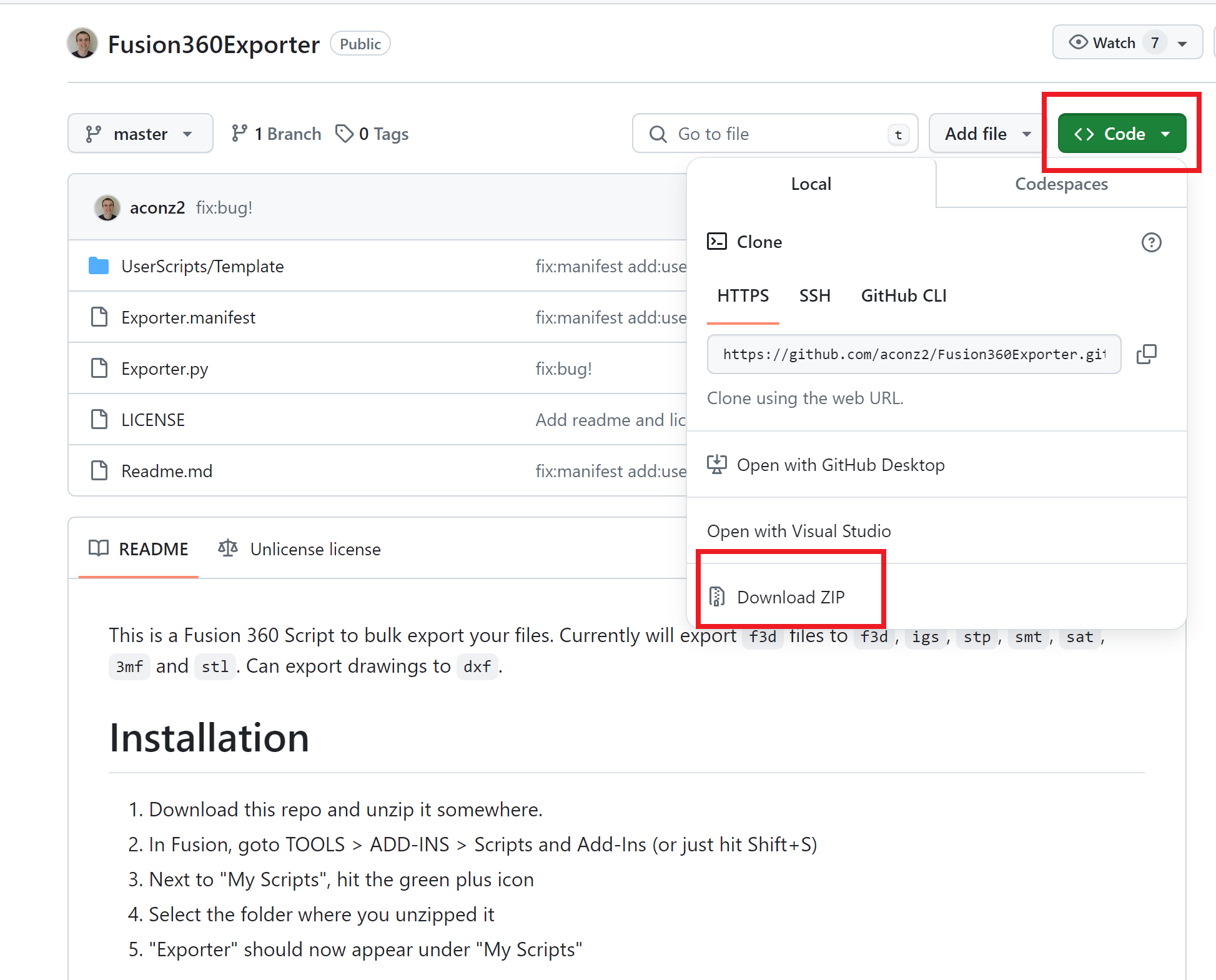Toggle the green Code dropdown button
The height and width of the screenshot is (980, 1216).
click(1122, 134)
